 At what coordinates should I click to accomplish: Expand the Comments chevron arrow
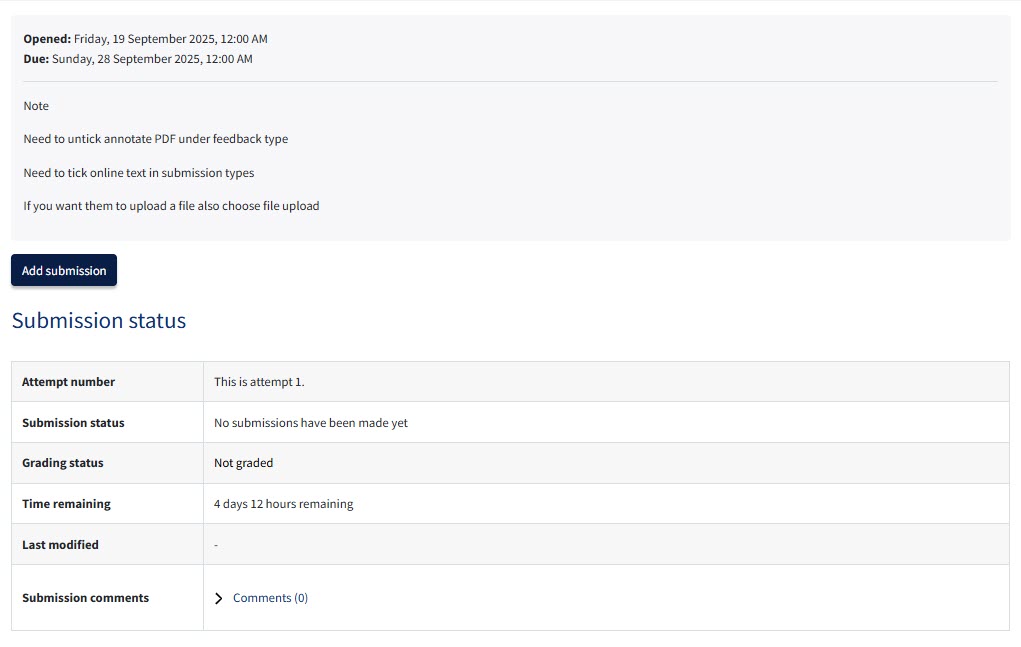tap(219, 598)
